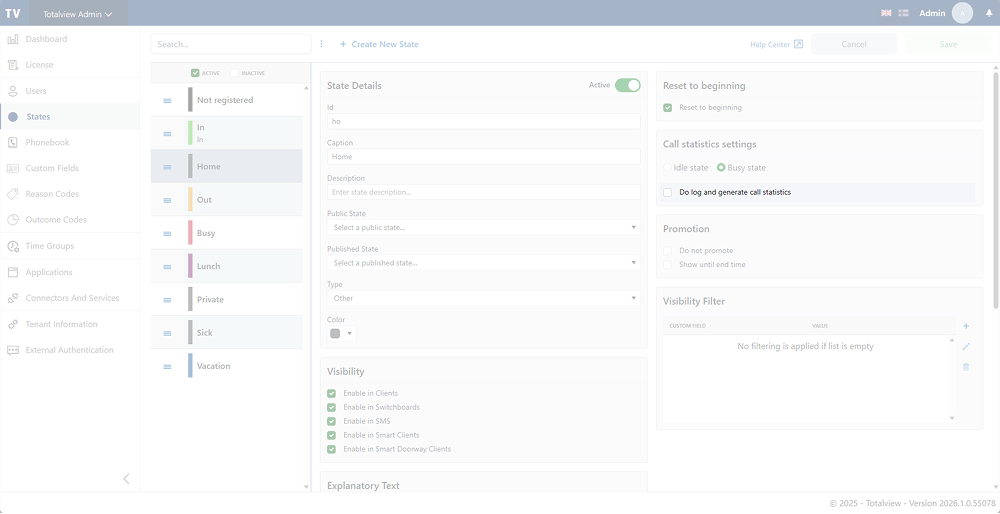The width and height of the screenshot is (1000, 514).
Task: Select the In state row
Action: pos(226,133)
